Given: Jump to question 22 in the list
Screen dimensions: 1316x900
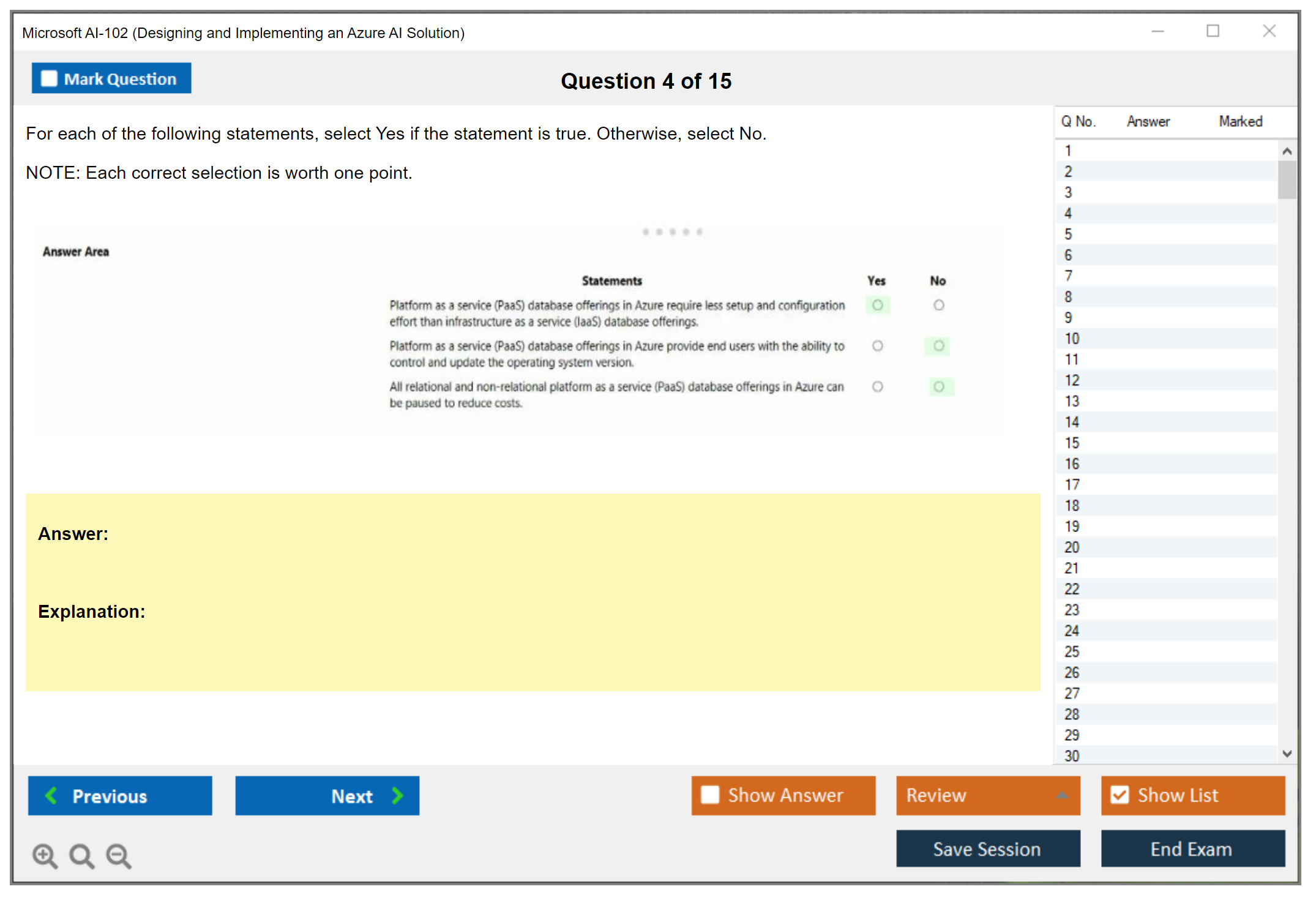Looking at the screenshot, I should click(x=1072, y=589).
